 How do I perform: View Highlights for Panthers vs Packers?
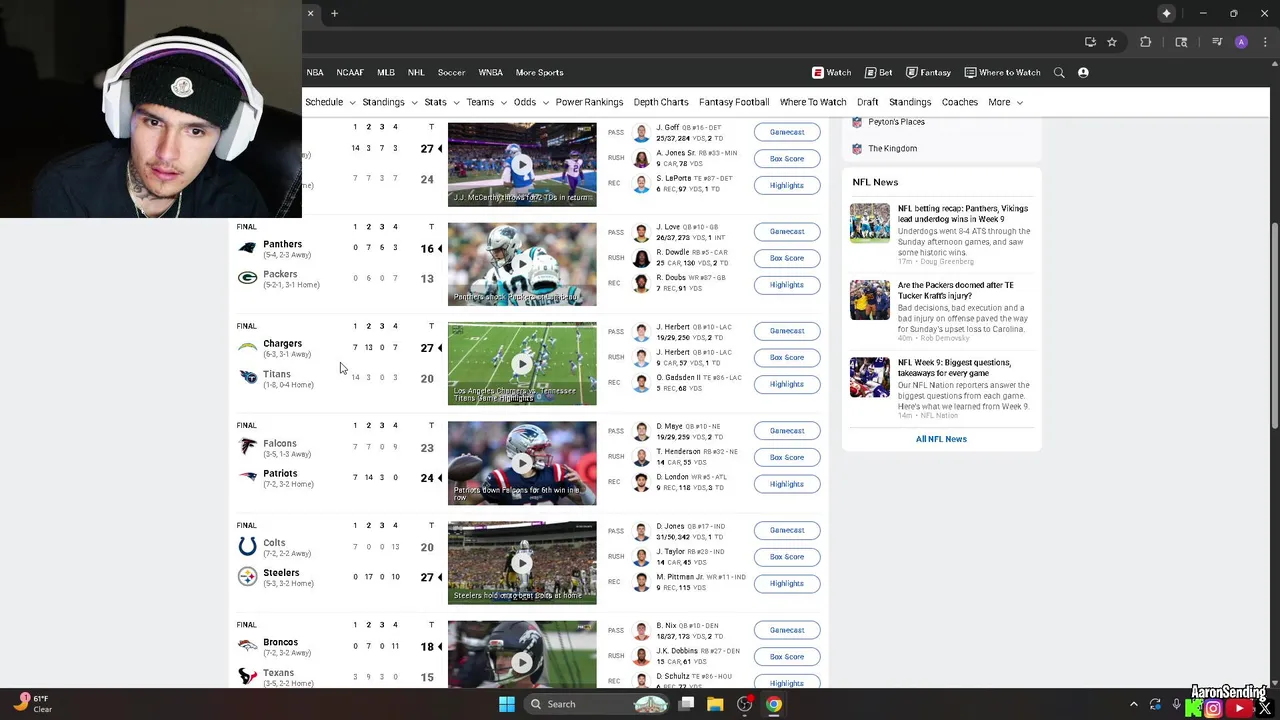[x=787, y=285]
